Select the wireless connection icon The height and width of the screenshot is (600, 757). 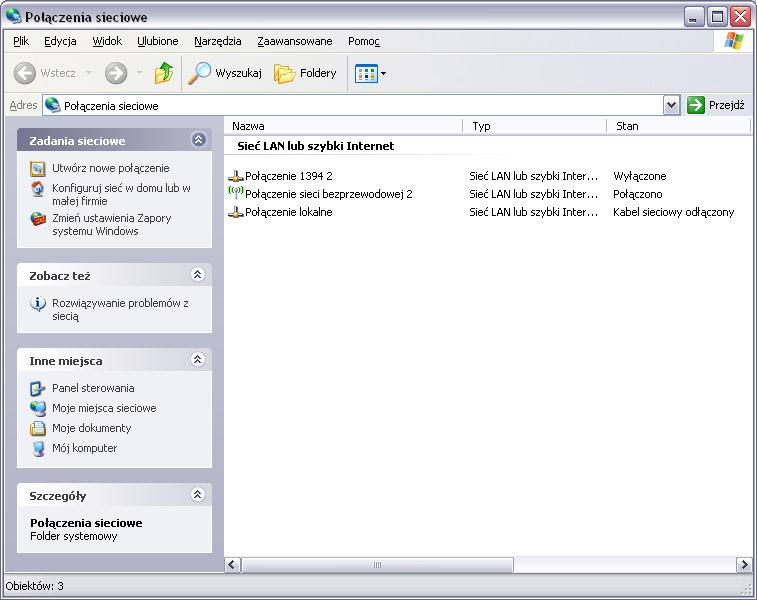(236, 193)
